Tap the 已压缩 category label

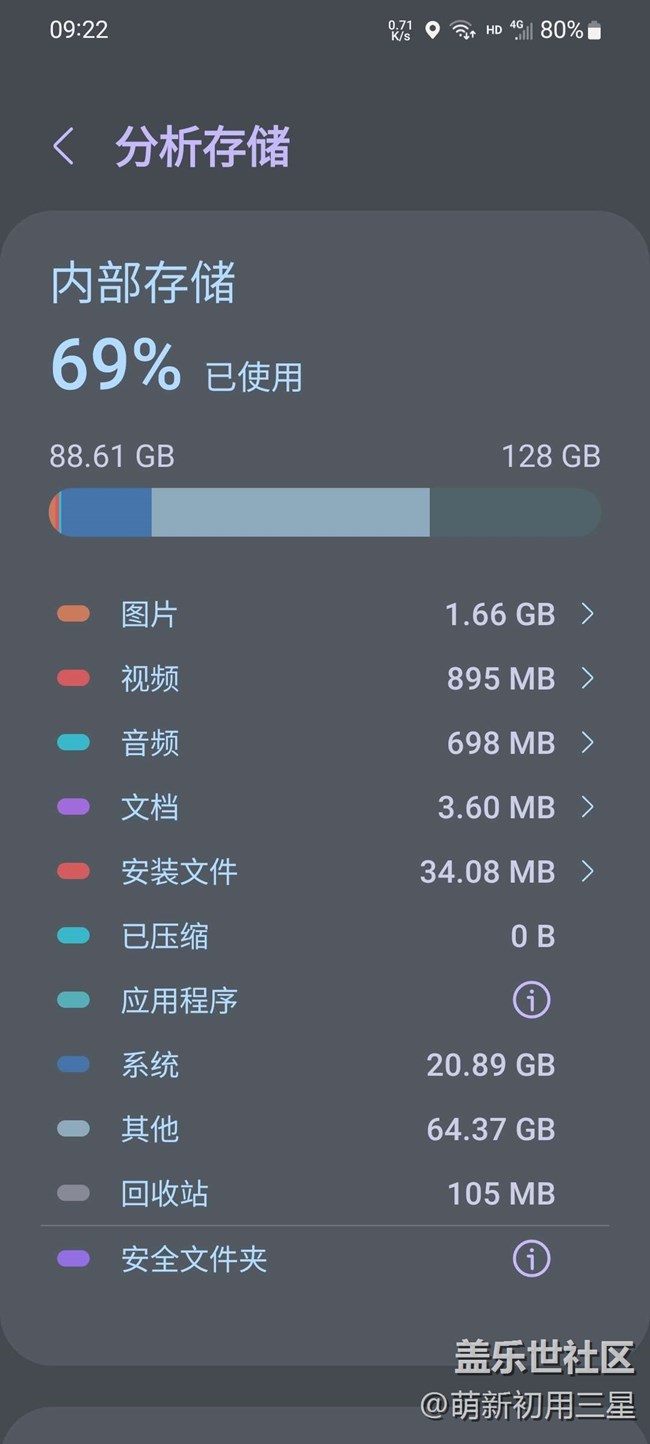coord(165,936)
